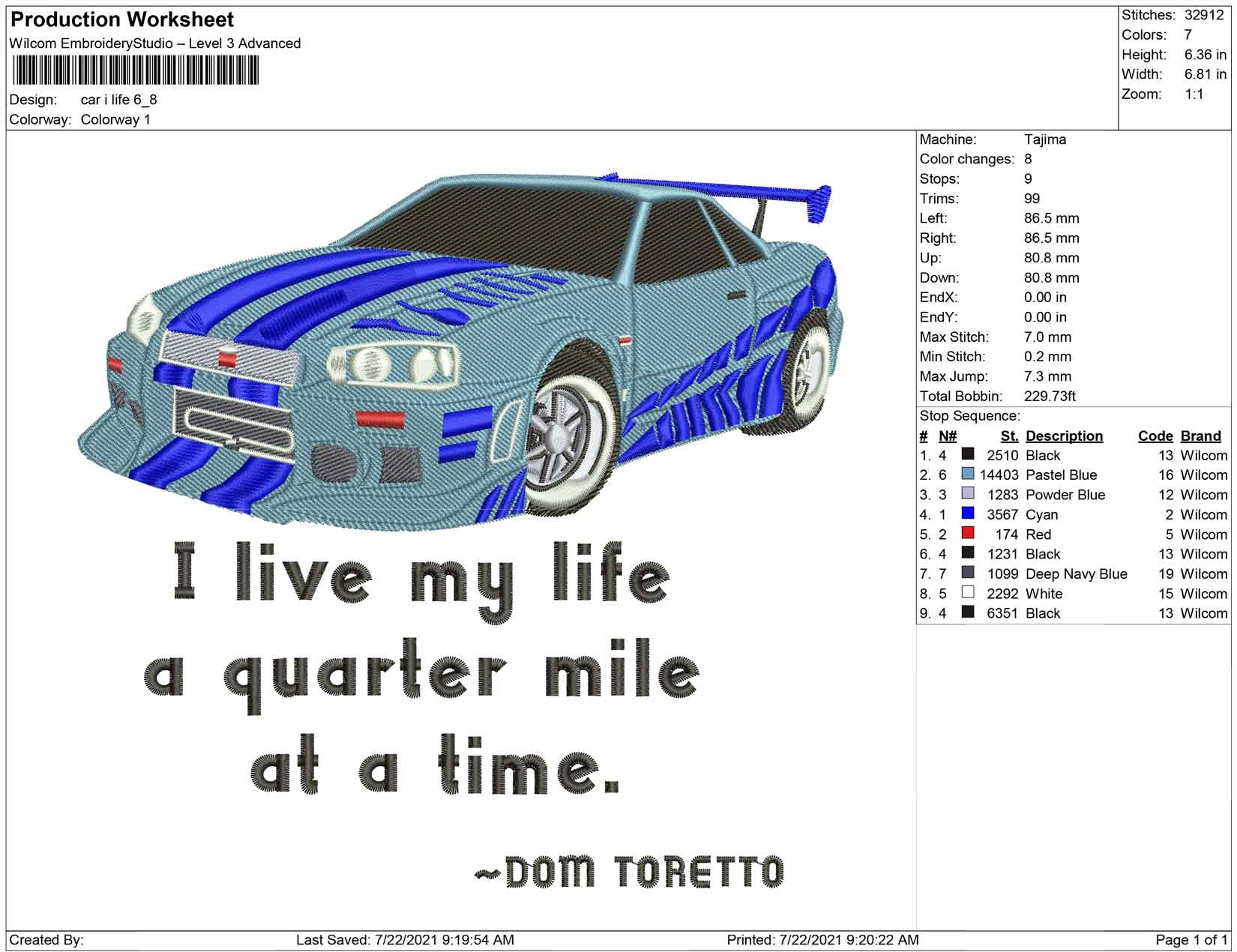
Task: Select stitch count "3567" in Cyan row
Action: point(1003,515)
